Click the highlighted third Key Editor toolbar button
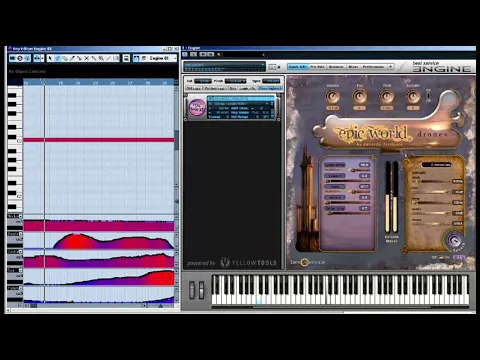 click(x=27, y=58)
